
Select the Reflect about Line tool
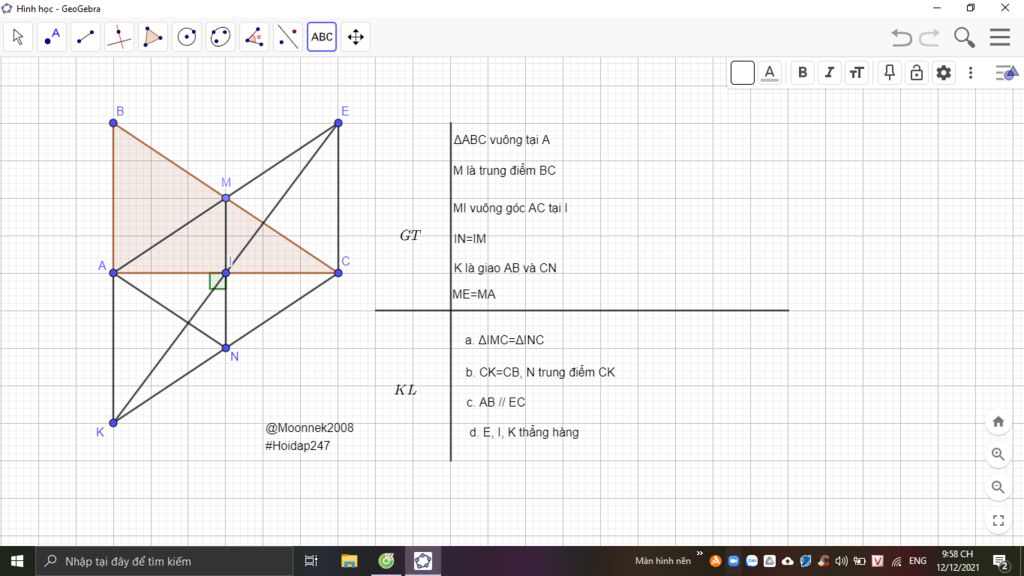point(288,37)
